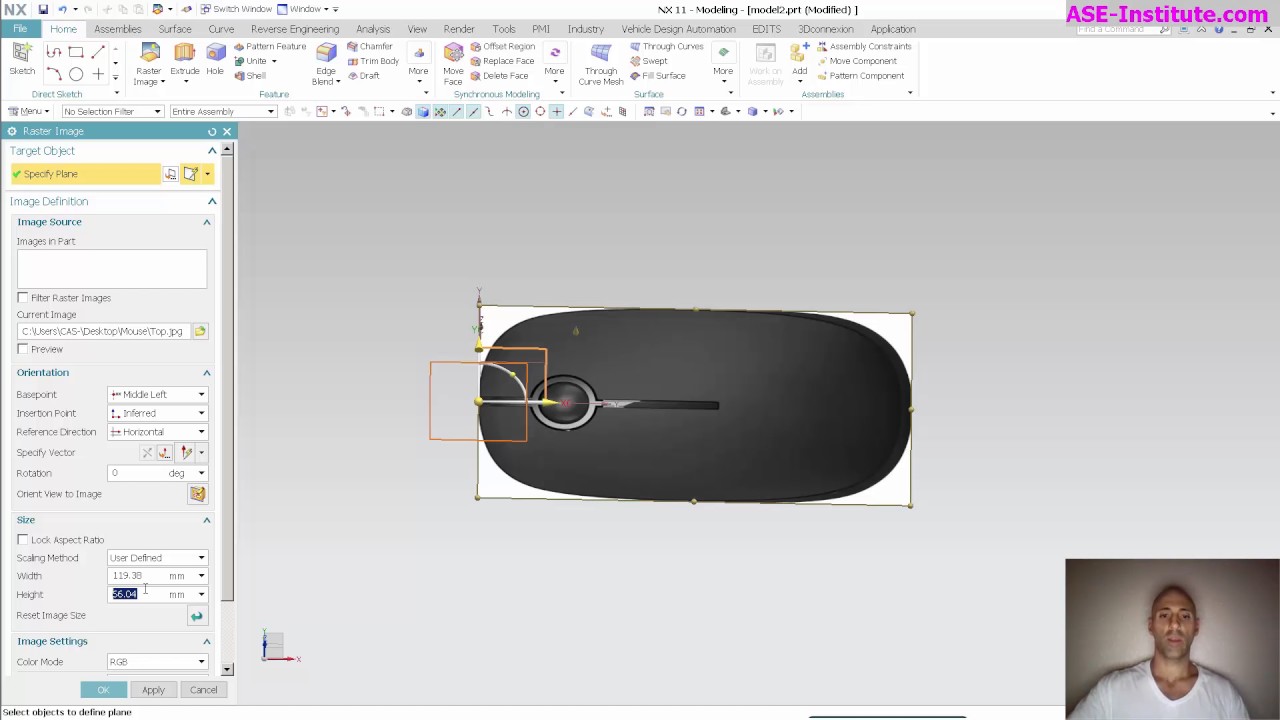
Task: Open the Scaling Method dropdown
Action: [157, 558]
